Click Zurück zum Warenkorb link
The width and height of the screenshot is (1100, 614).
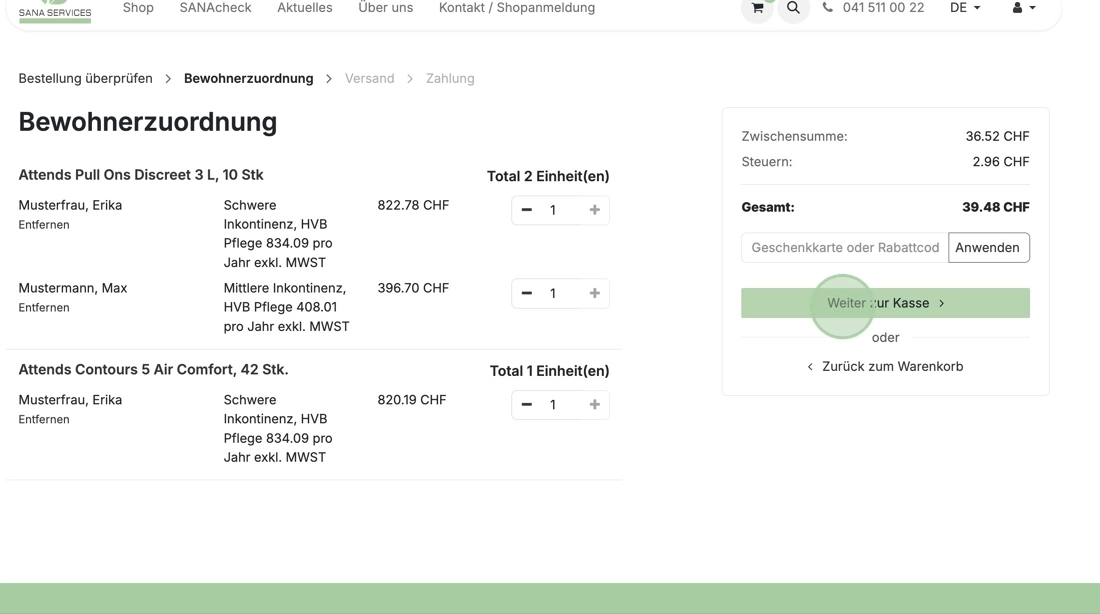[885, 366]
